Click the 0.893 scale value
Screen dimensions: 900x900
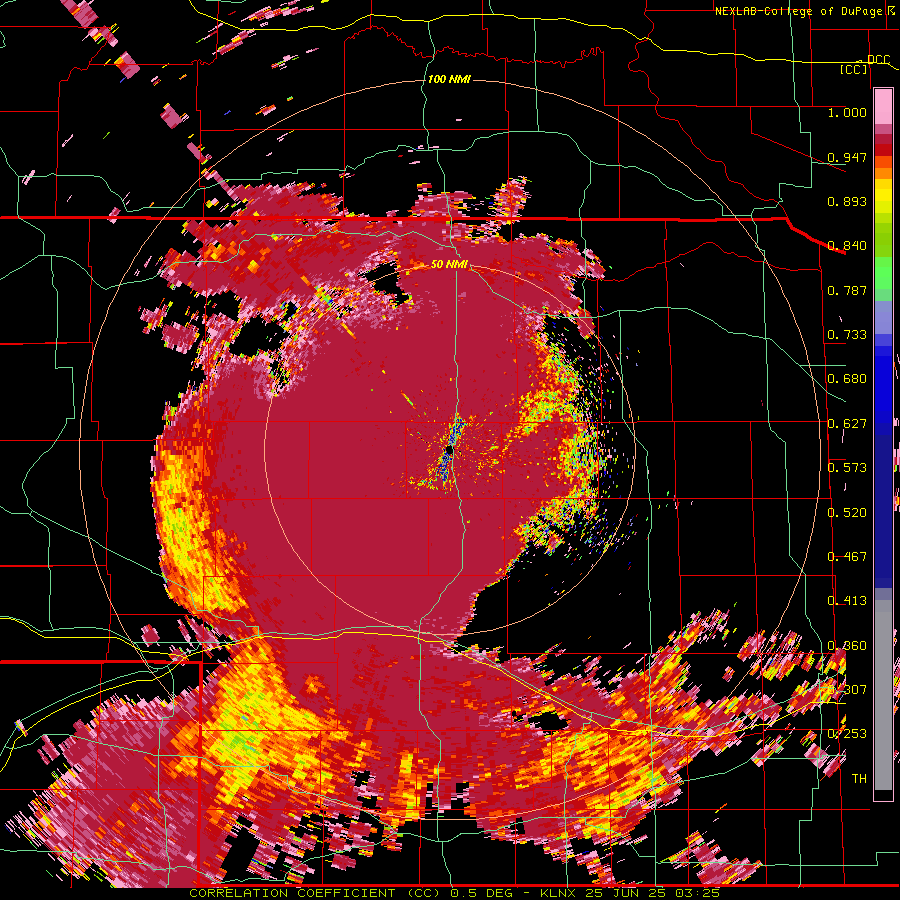point(847,201)
